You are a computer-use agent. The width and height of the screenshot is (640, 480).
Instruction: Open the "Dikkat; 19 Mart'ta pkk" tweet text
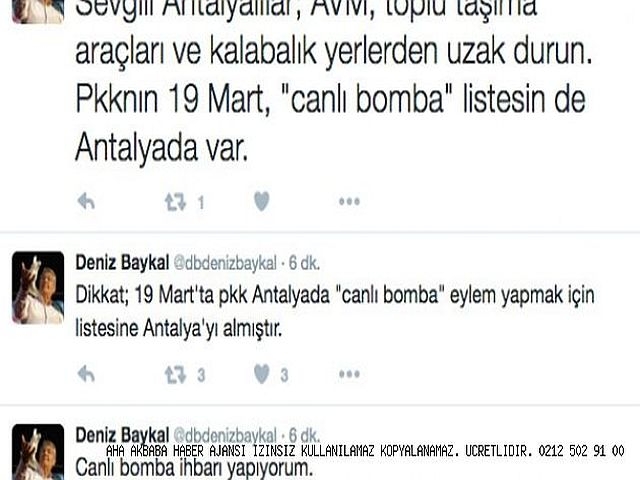pos(335,311)
